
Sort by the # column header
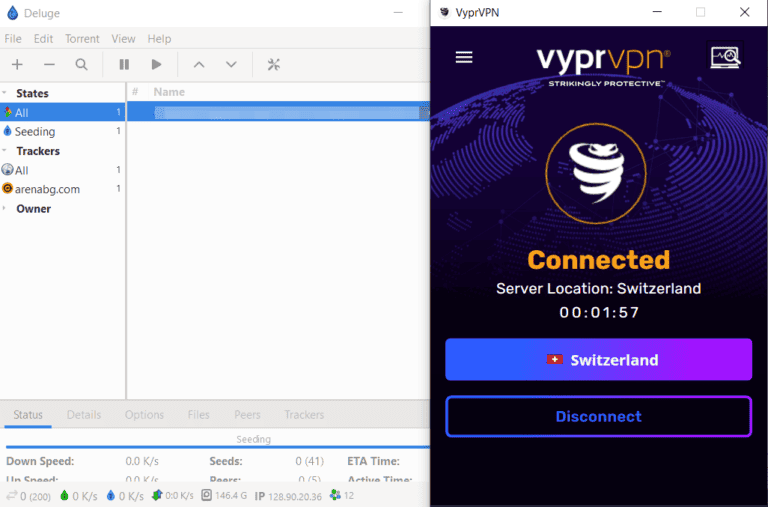coord(135,92)
